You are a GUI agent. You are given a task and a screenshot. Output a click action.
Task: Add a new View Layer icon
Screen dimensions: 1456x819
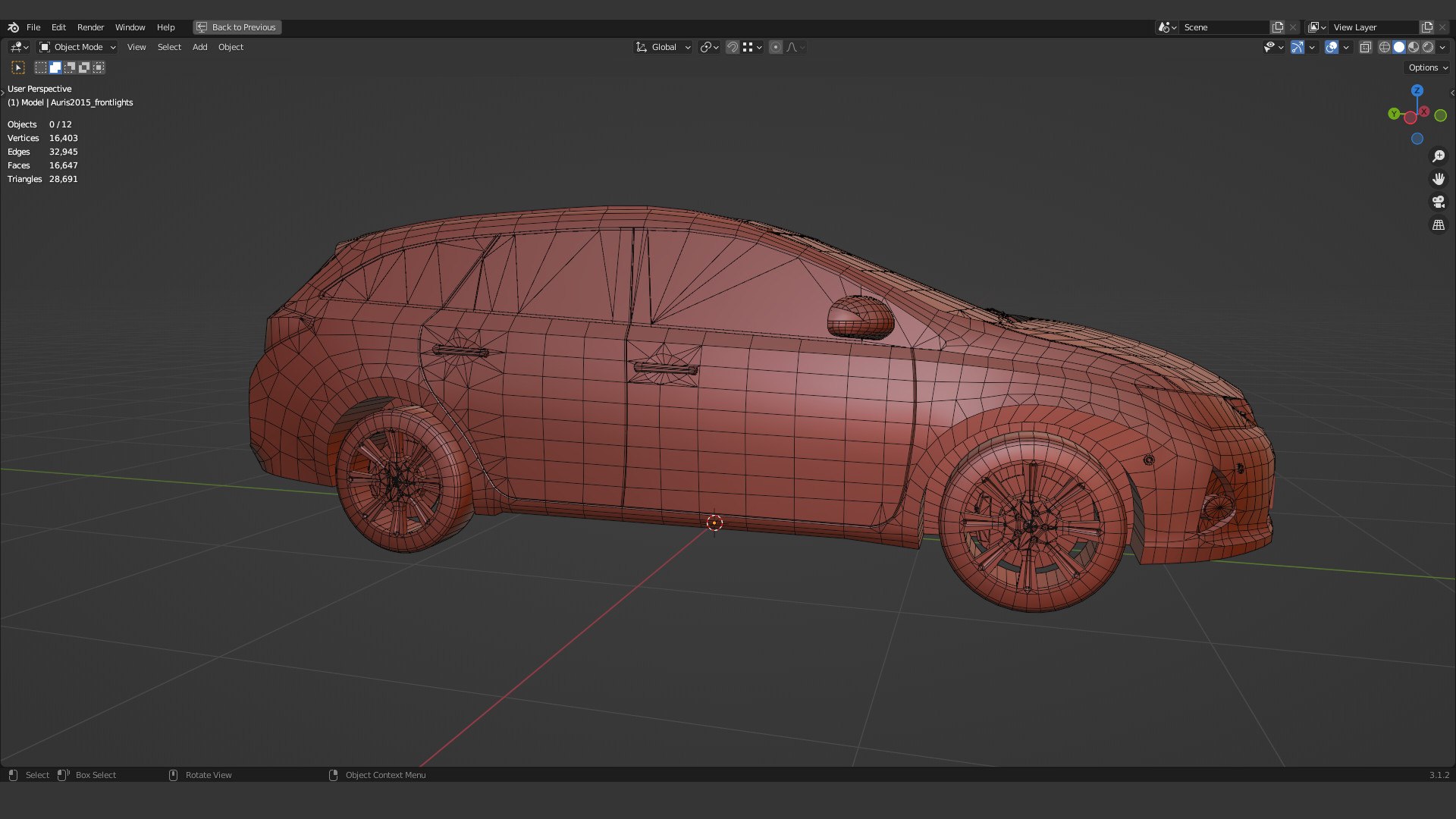click(1427, 27)
